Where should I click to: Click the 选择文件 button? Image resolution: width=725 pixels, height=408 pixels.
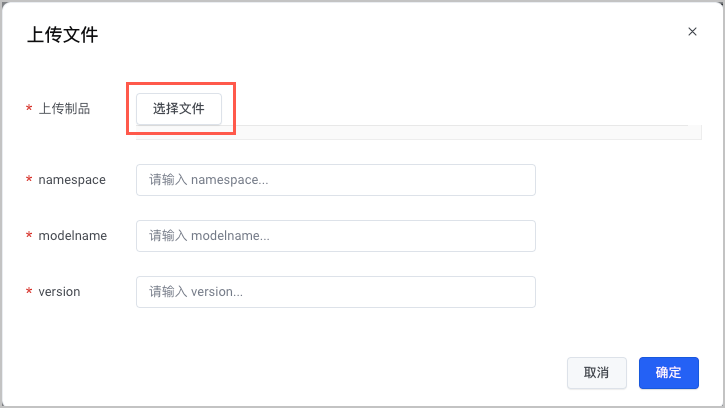179,109
